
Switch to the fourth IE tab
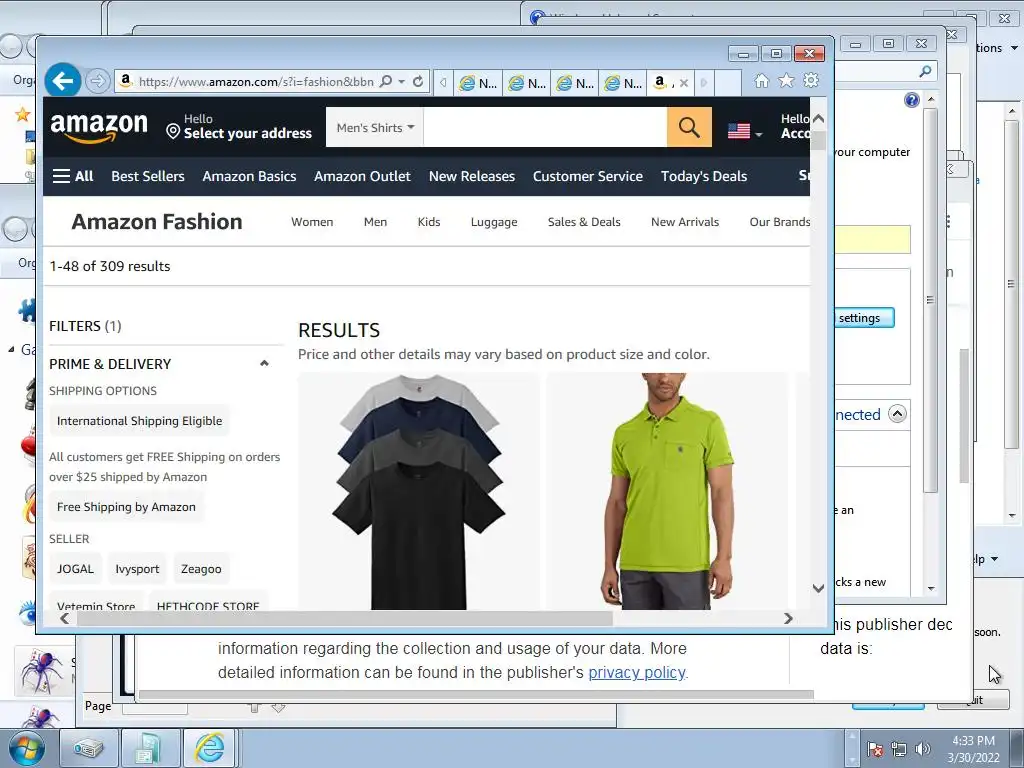pos(623,83)
